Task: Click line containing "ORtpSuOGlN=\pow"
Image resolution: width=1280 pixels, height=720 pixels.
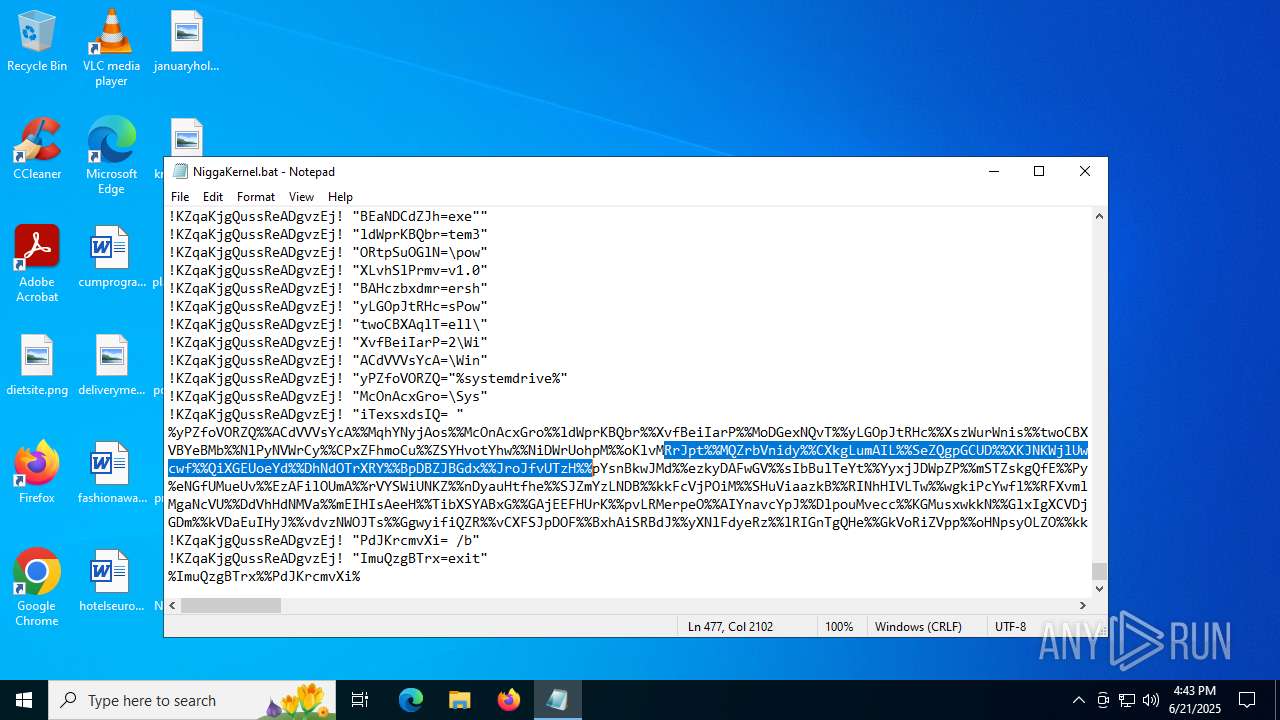Action: [x=328, y=252]
